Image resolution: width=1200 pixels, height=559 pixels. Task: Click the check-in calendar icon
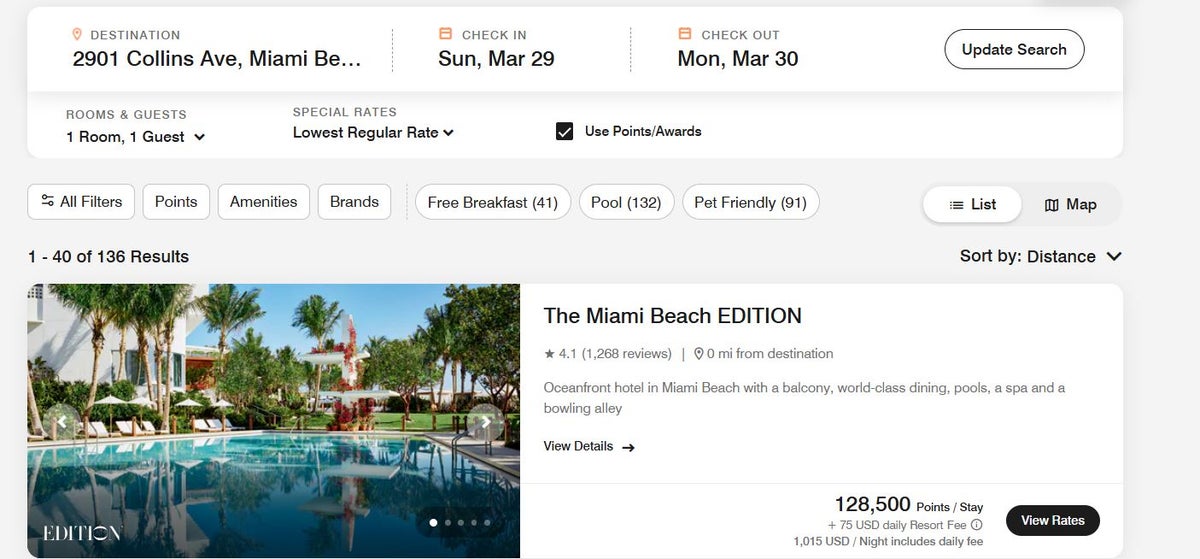[446, 34]
